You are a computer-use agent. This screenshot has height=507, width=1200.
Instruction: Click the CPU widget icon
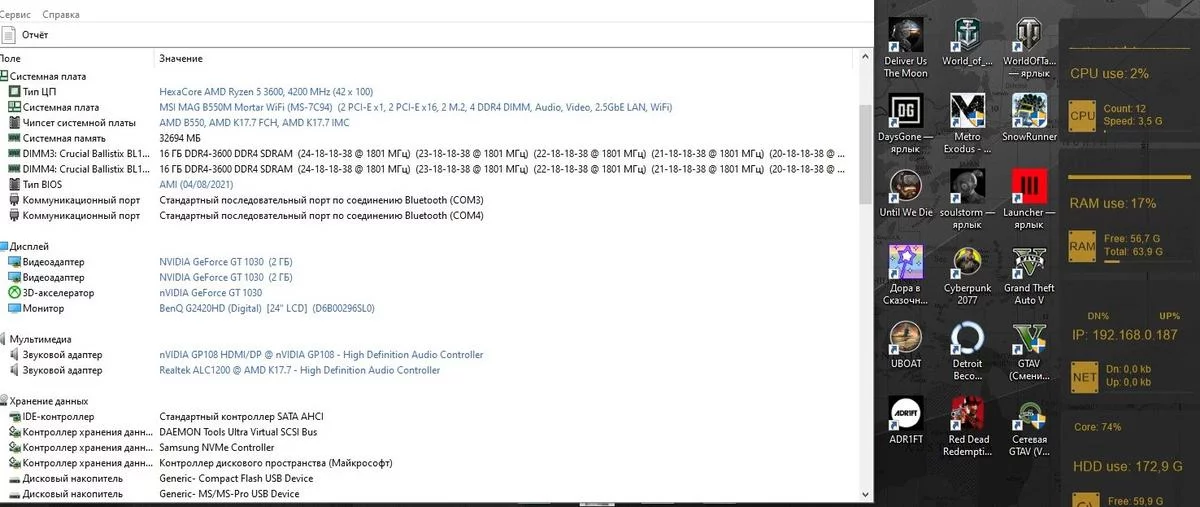tap(1082, 115)
